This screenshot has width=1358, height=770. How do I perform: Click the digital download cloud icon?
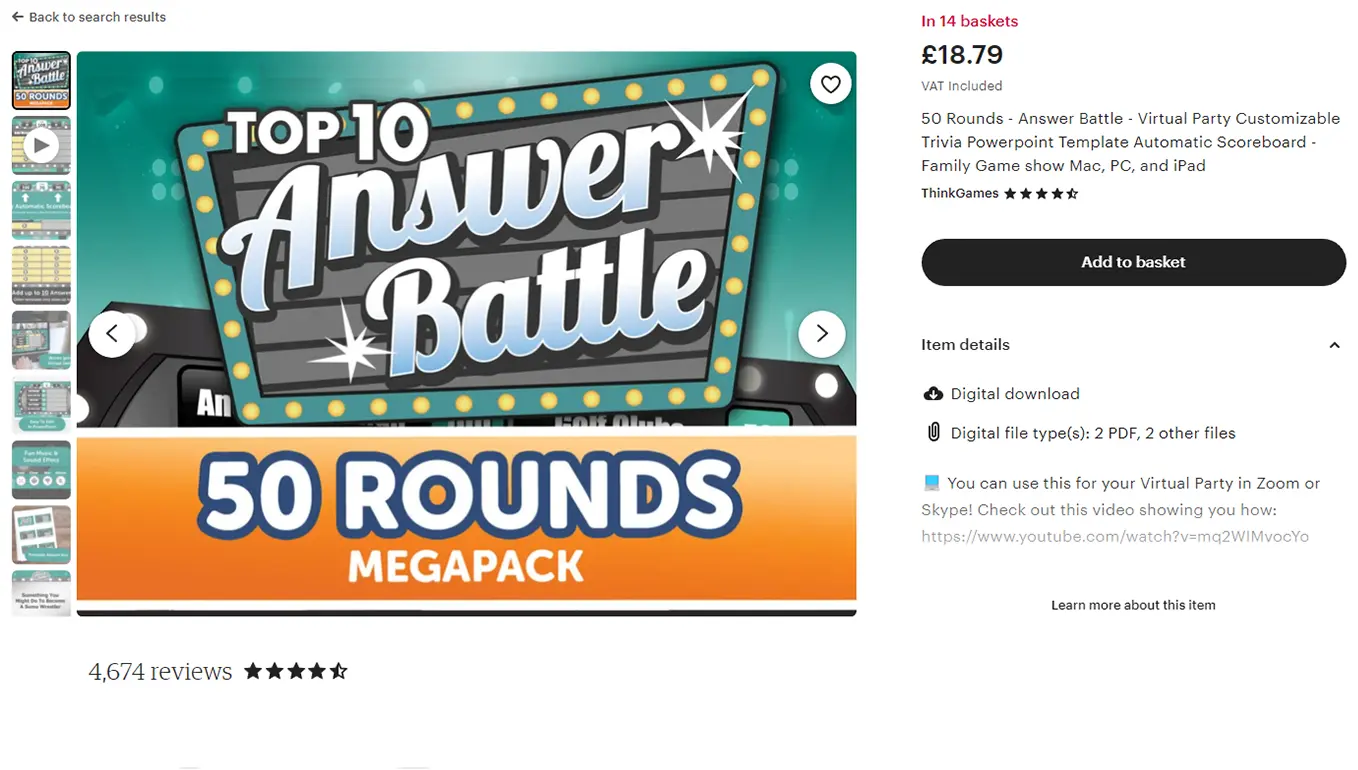tap(932, 394)
